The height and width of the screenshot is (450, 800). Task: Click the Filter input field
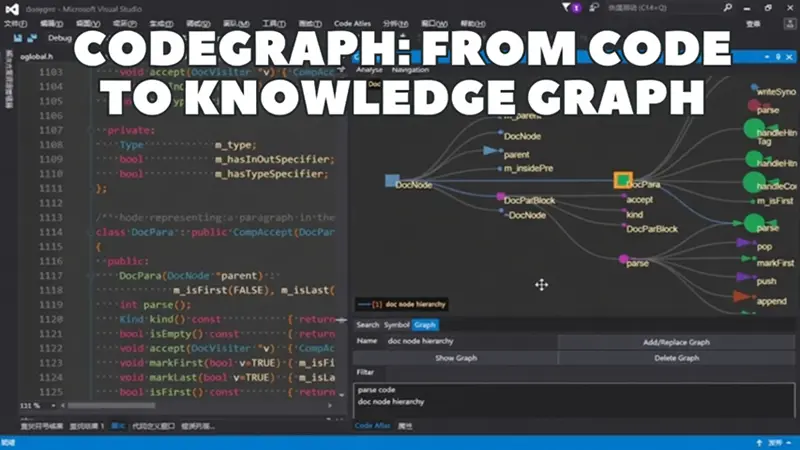[x=589, y=372]
